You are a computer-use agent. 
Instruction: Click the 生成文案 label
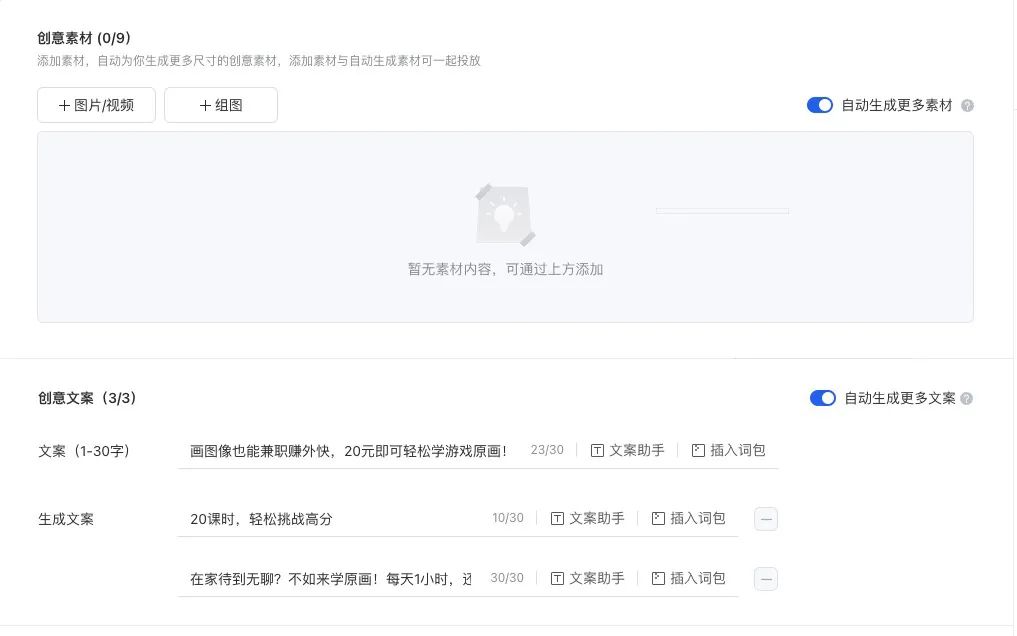pyautogui.click(x=66, y=519)
